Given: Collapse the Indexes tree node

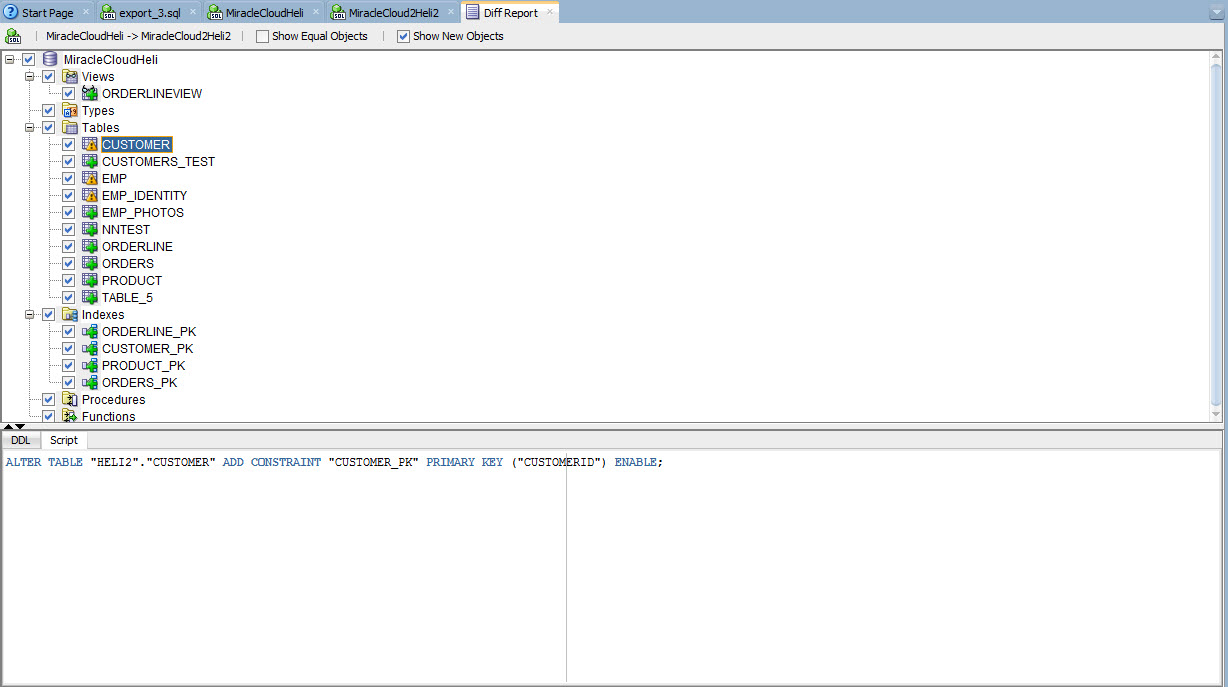Looking at the screenshot, I should 30,315.
